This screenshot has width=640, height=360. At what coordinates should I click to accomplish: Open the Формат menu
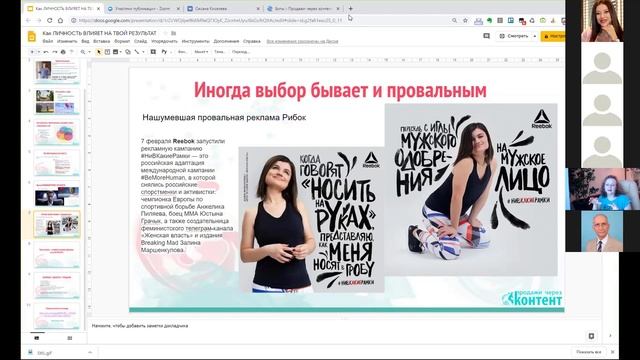click(x=122, y=41)
